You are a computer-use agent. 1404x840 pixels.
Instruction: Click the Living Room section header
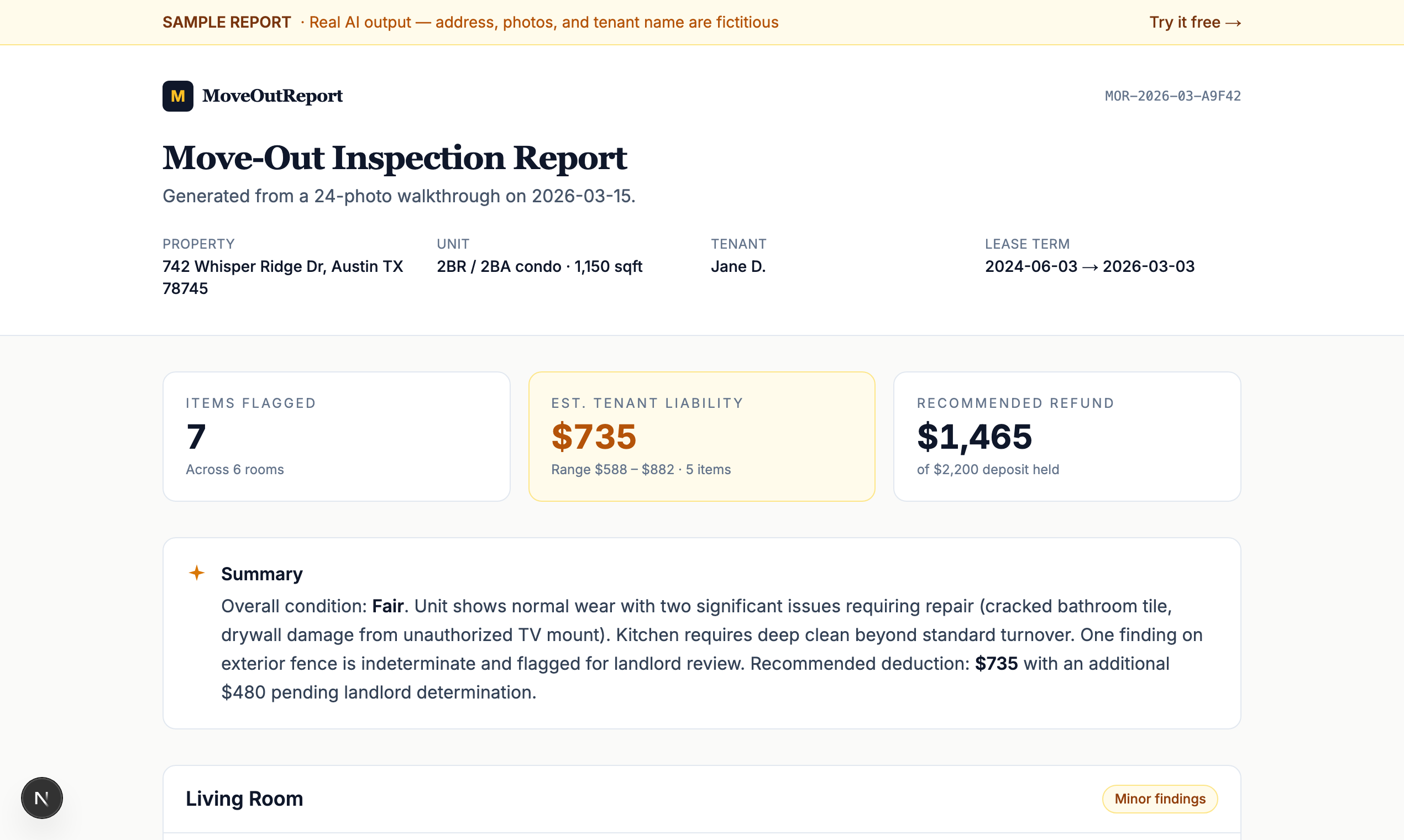(x=244, y=799)
